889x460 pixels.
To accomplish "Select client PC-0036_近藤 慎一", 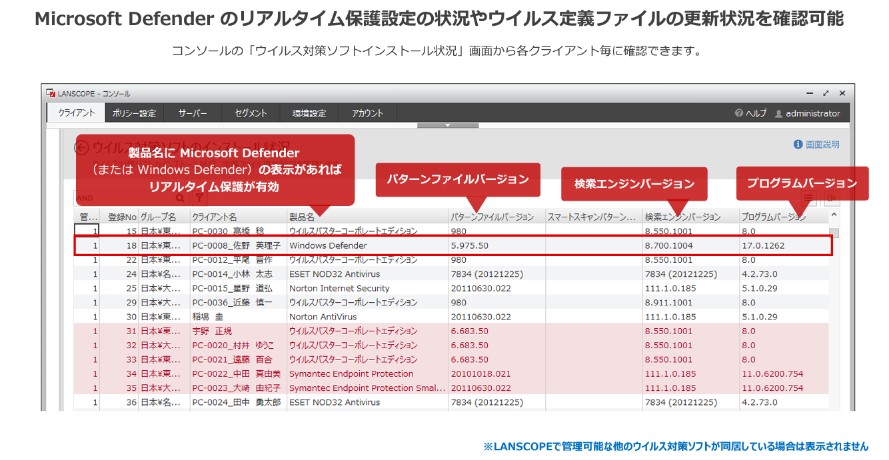I will [232, 302].
